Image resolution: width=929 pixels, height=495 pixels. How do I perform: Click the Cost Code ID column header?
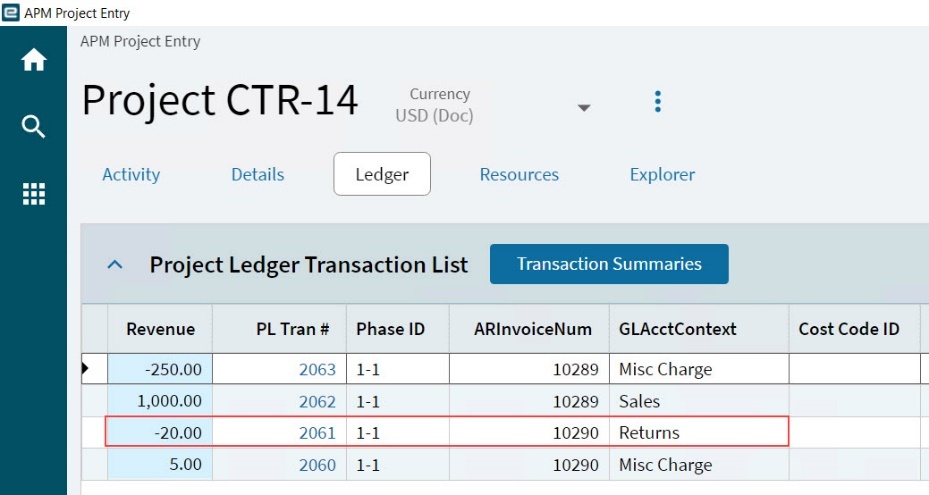854,329
